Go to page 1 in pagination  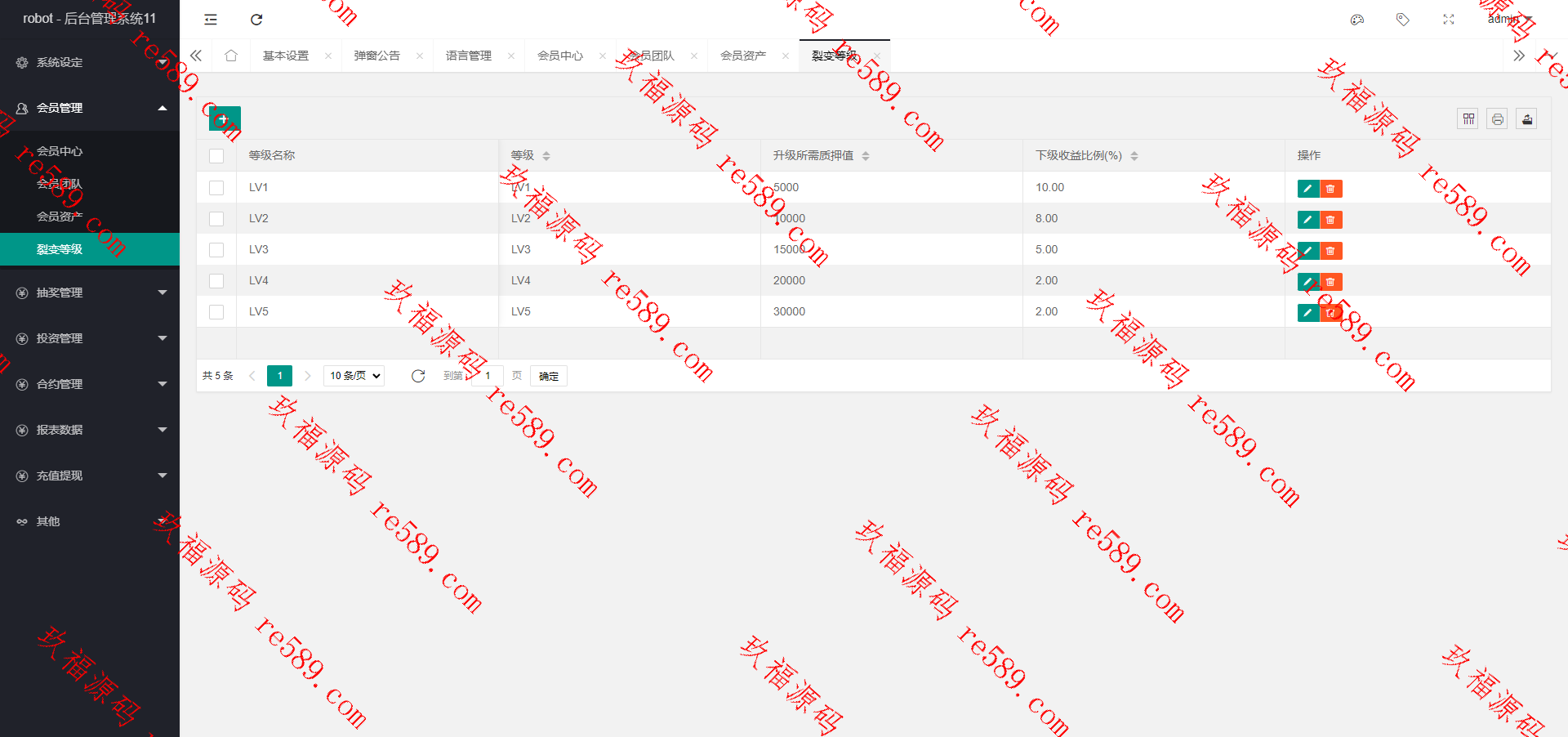[x=279, y=376]
